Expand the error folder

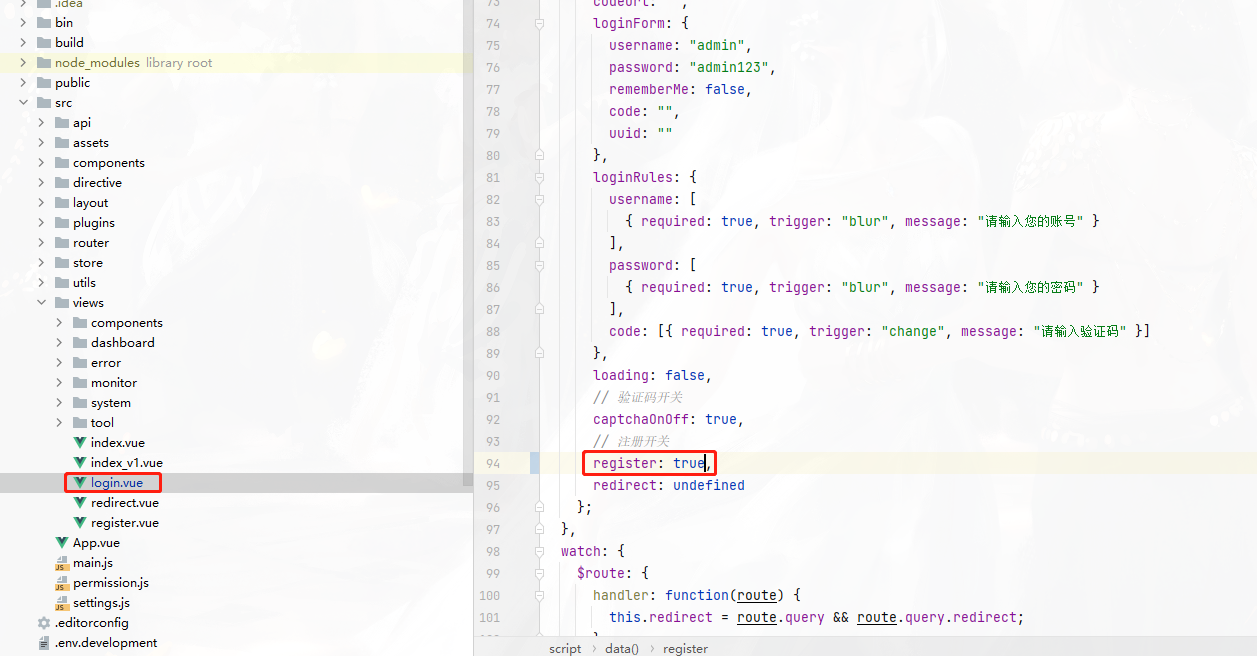[x=59, y=363]
